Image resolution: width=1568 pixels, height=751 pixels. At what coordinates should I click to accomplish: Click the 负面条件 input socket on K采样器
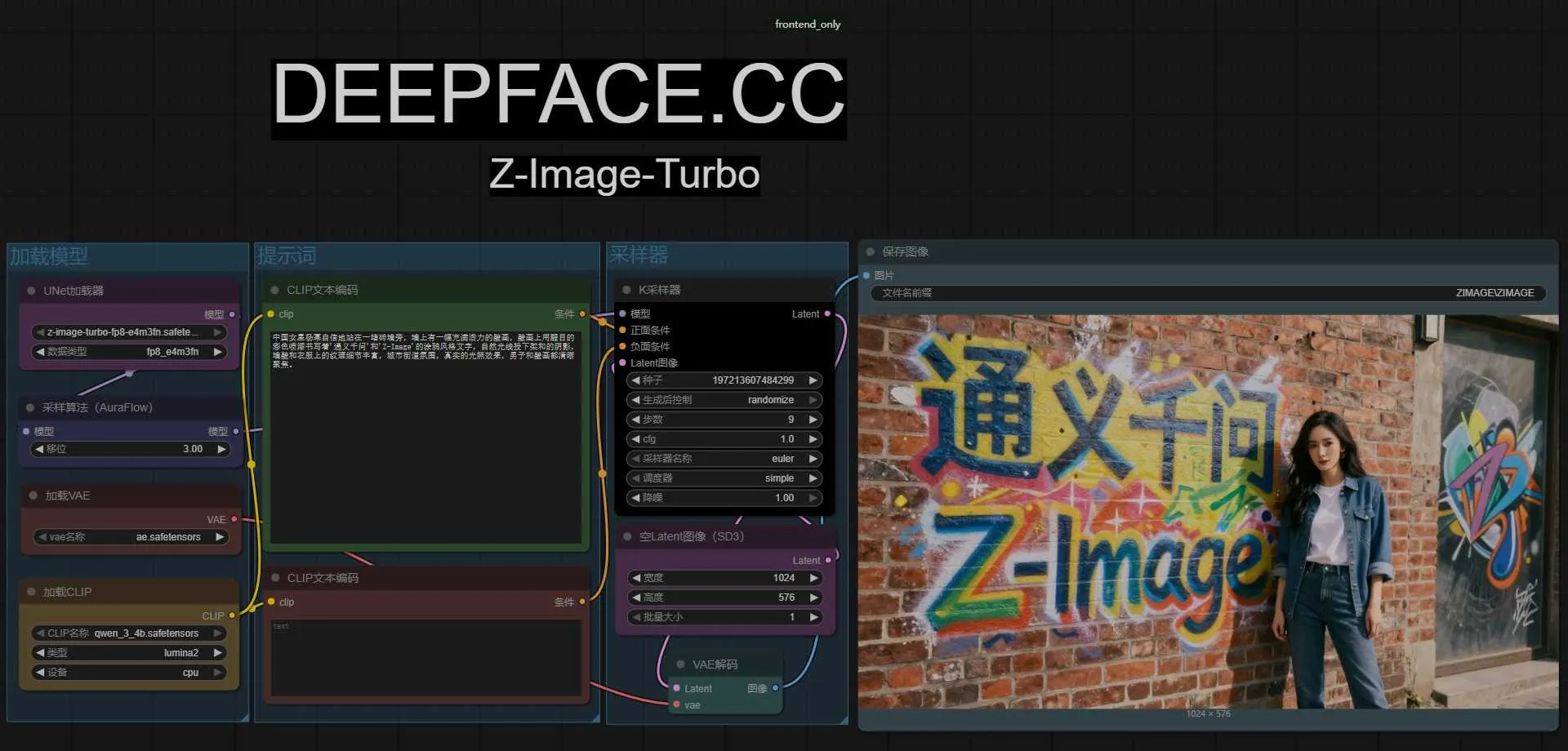tap(624, 346)
